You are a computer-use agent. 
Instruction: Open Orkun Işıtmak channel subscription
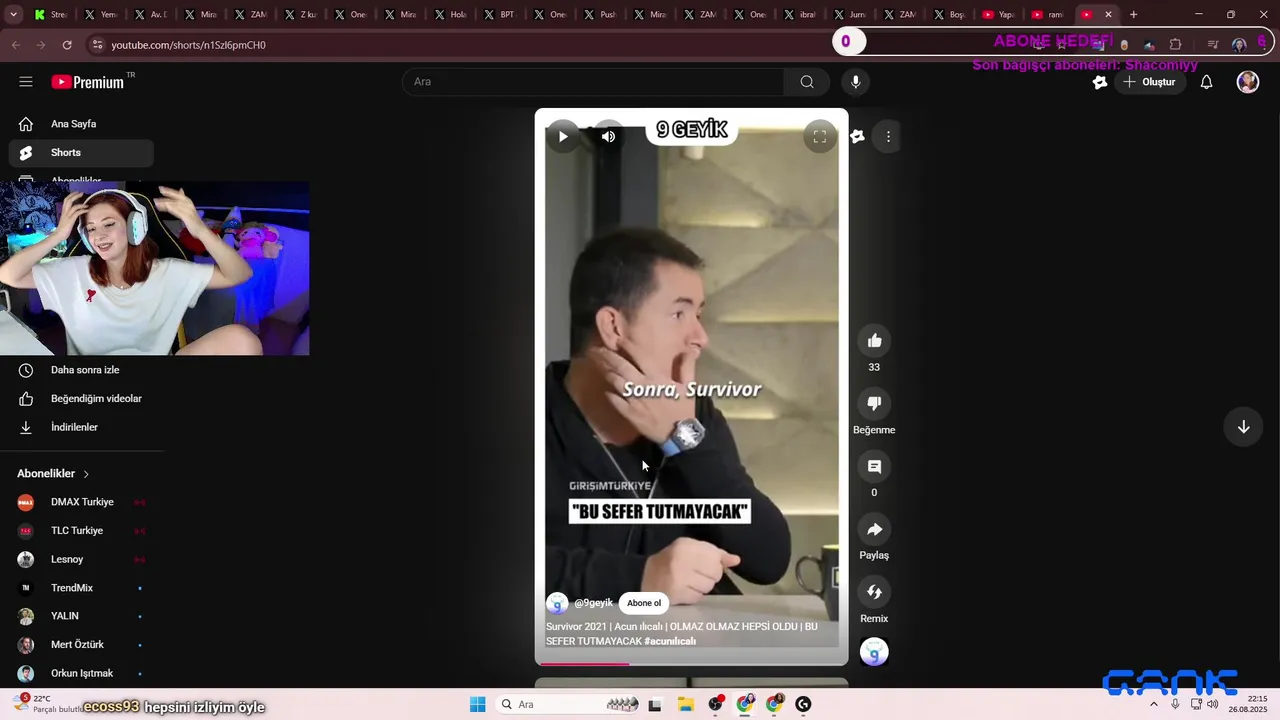81,673
